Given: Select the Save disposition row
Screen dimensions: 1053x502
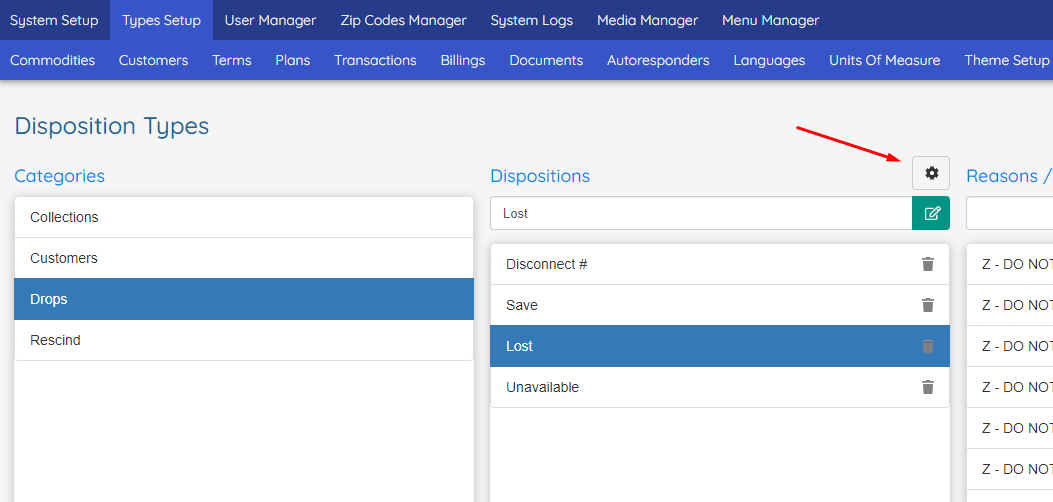Looking at the screenshot, I should point(720,305).
